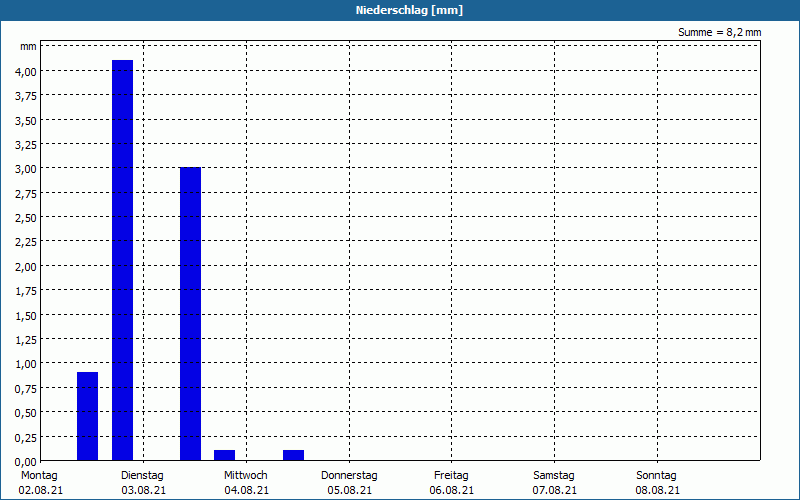Viewport: 800px width, 500px height.
Task: Click the date 08.08.21
Action: point(658,490)
